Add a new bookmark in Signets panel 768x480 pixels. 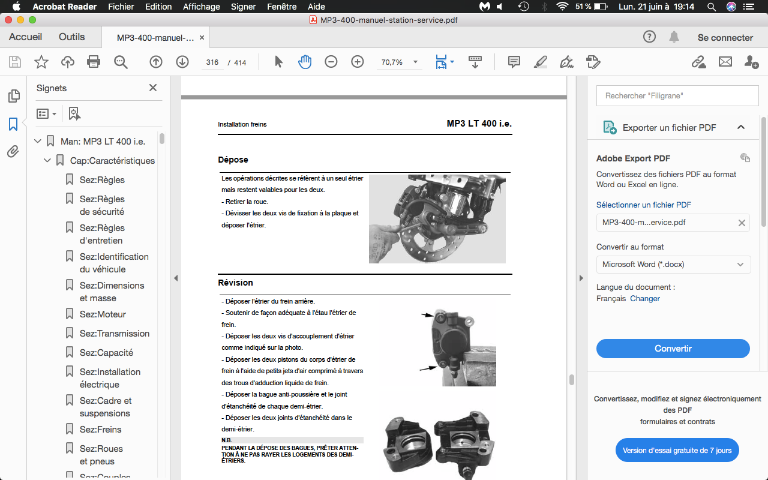click(x=74, y=114)
